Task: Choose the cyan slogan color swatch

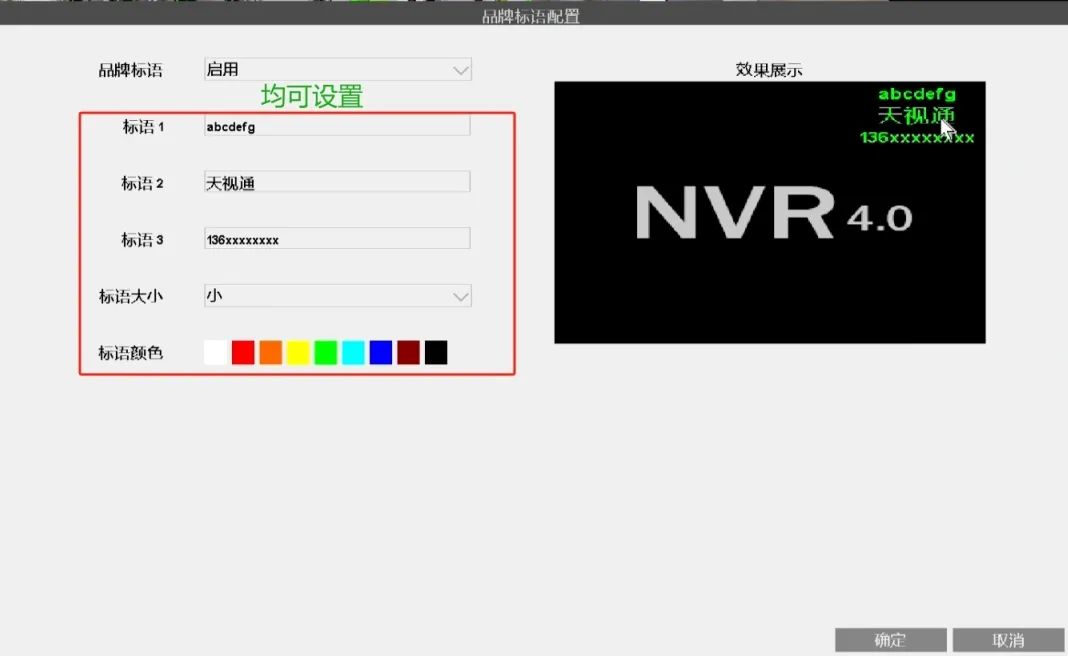Action: pos(354,352)
